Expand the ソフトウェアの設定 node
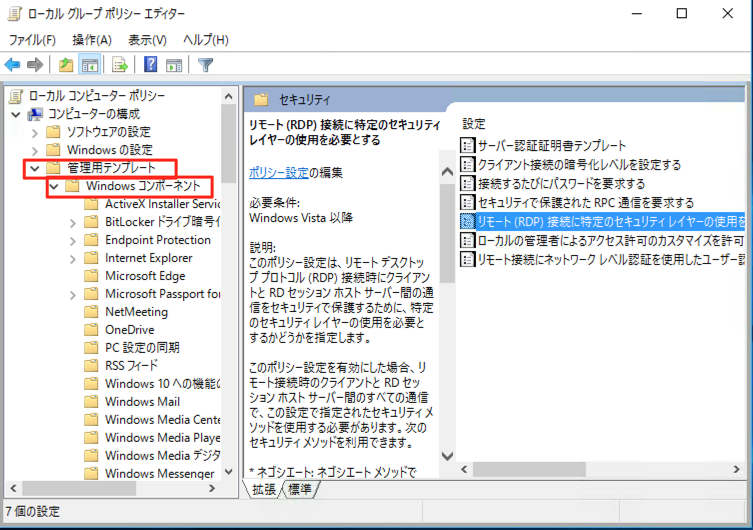Screen dimensions: 753x530 35,132
